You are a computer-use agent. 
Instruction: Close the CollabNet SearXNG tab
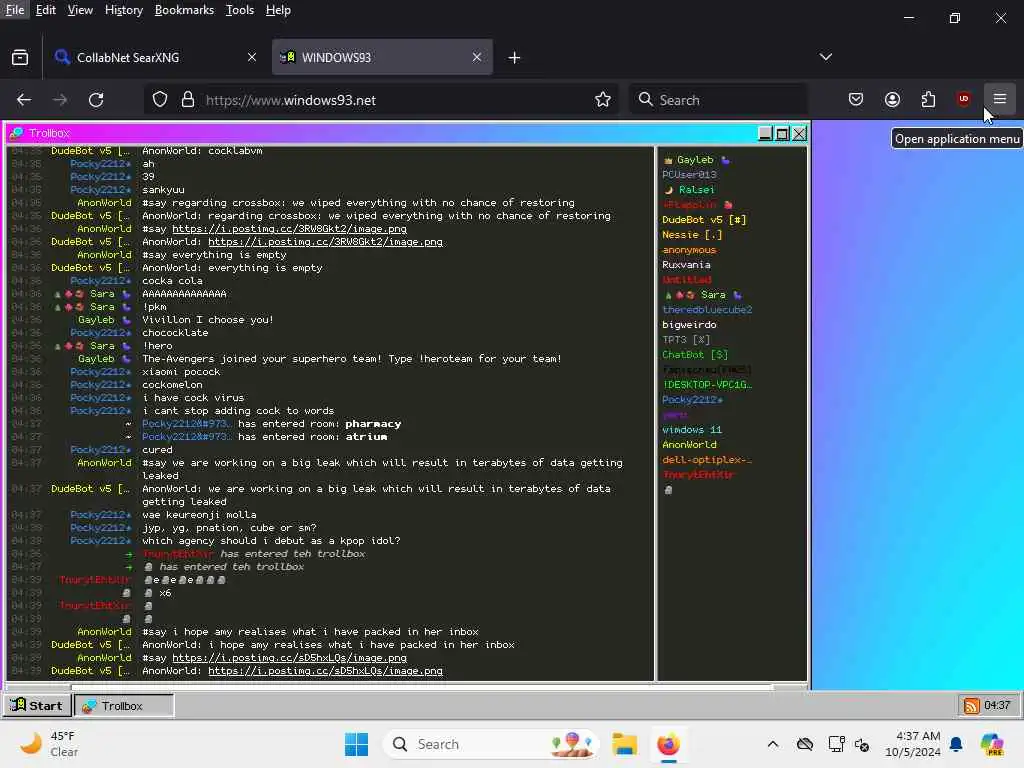tap(252, 57)
